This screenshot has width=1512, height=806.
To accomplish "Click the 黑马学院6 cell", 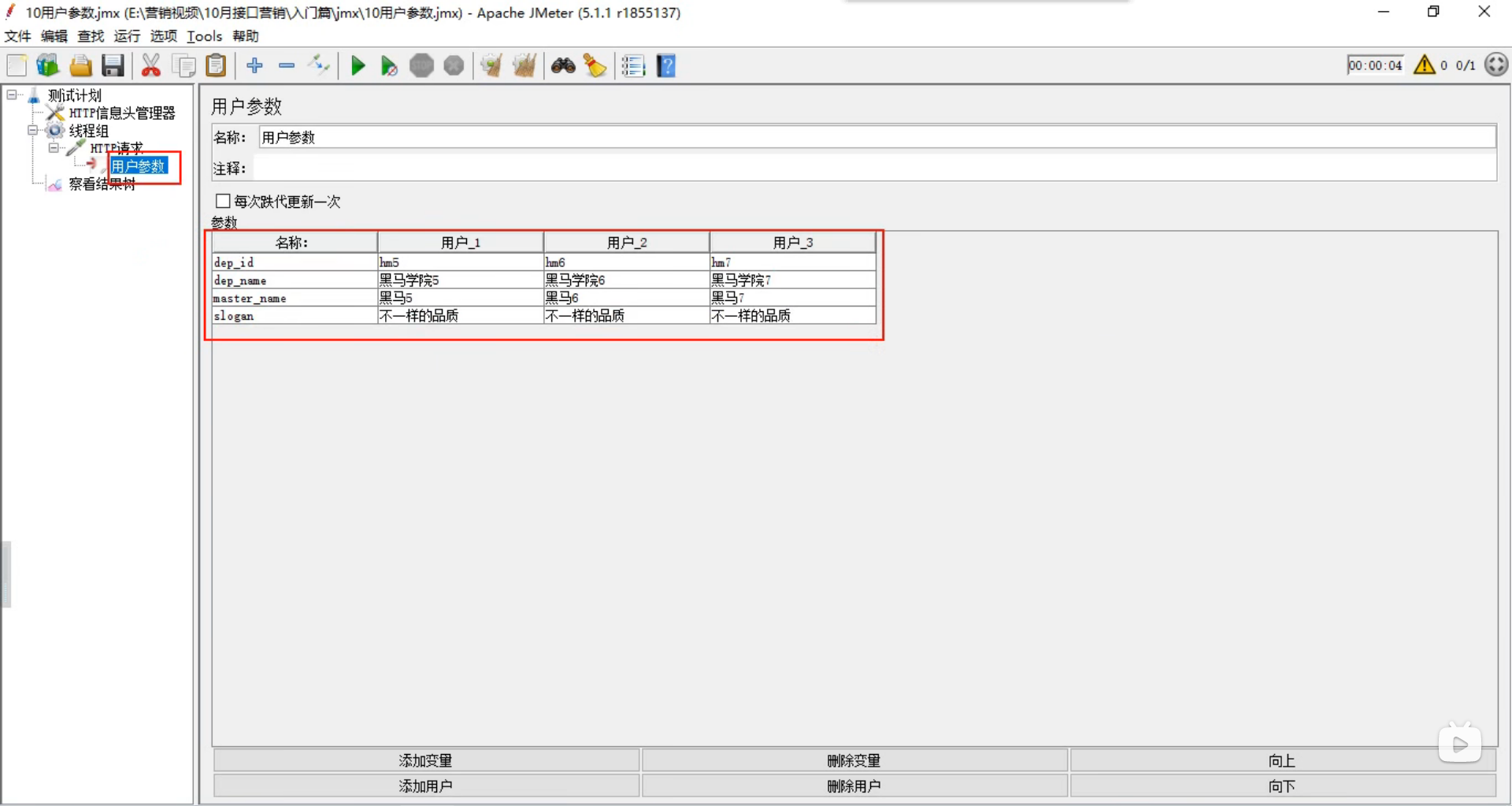I will 627,280.
